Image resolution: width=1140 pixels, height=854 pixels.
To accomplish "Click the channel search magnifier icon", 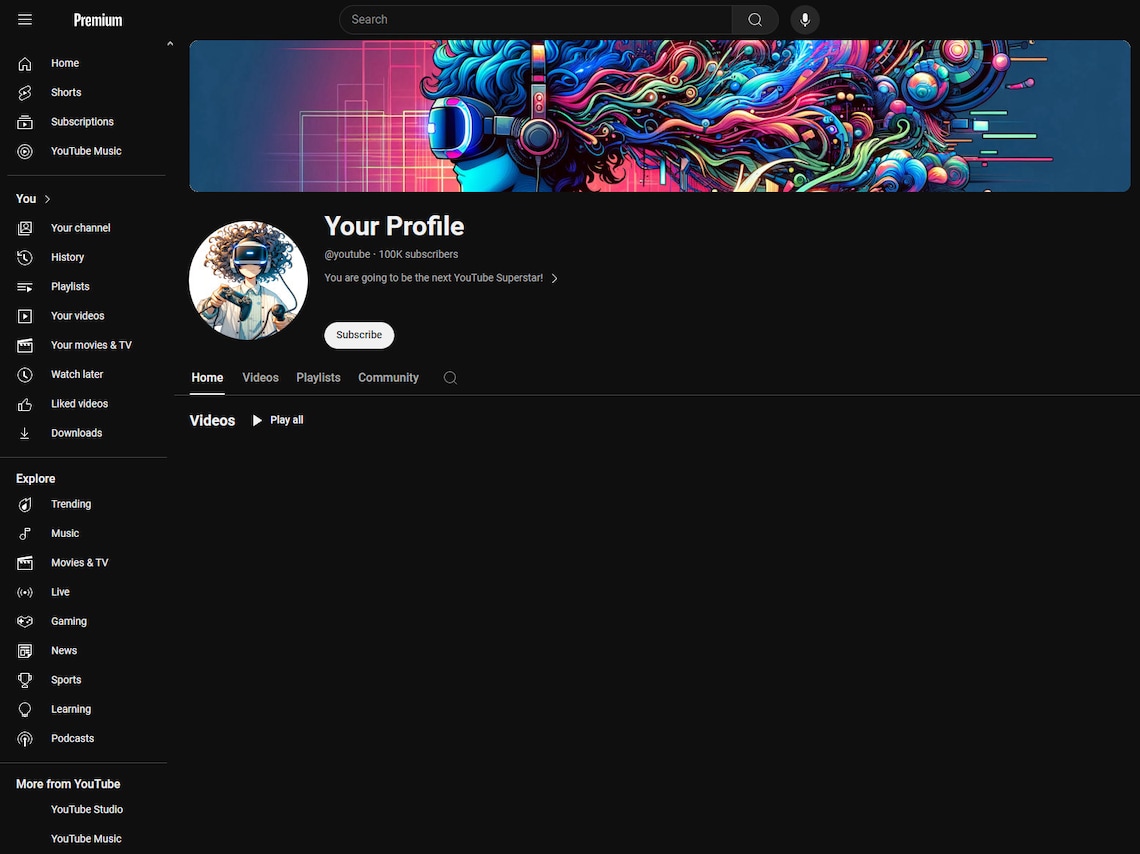I will [450, 377].
